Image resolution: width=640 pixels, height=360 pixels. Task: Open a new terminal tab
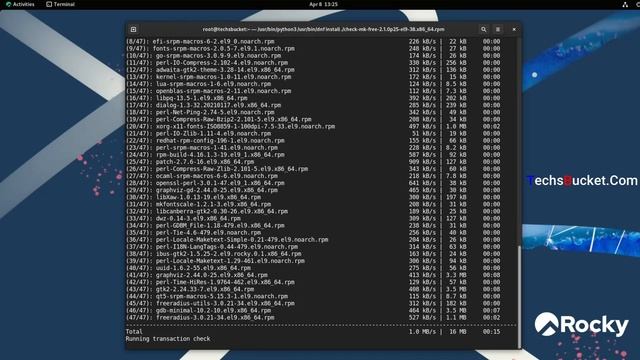click(x=133, y=29)
